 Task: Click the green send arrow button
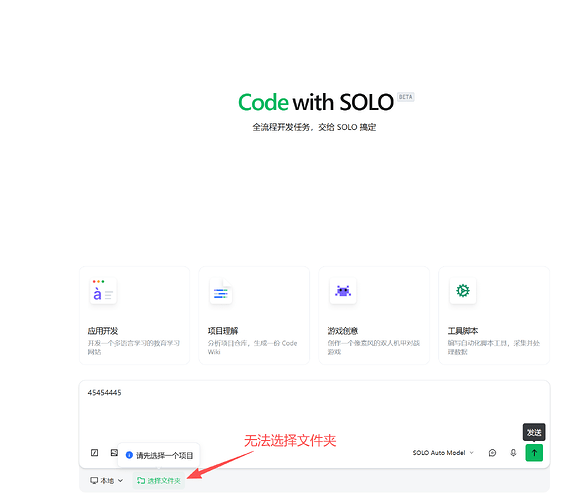534,452
